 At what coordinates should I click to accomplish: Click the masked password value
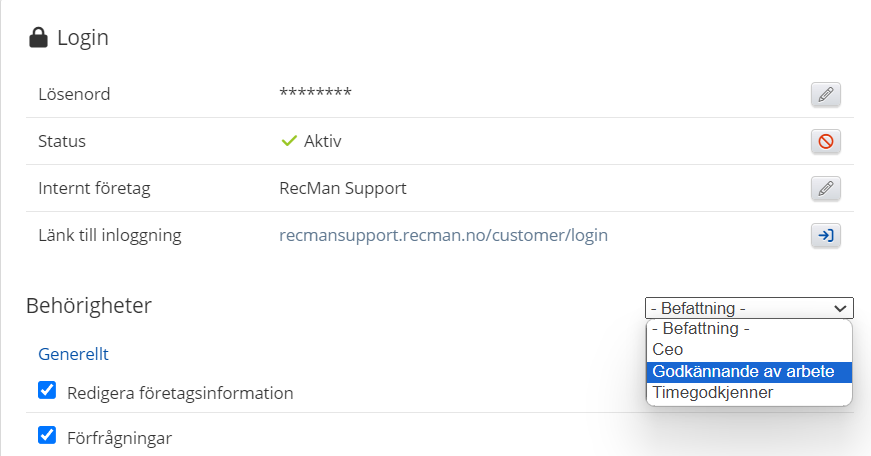click(x=315, y=94)
